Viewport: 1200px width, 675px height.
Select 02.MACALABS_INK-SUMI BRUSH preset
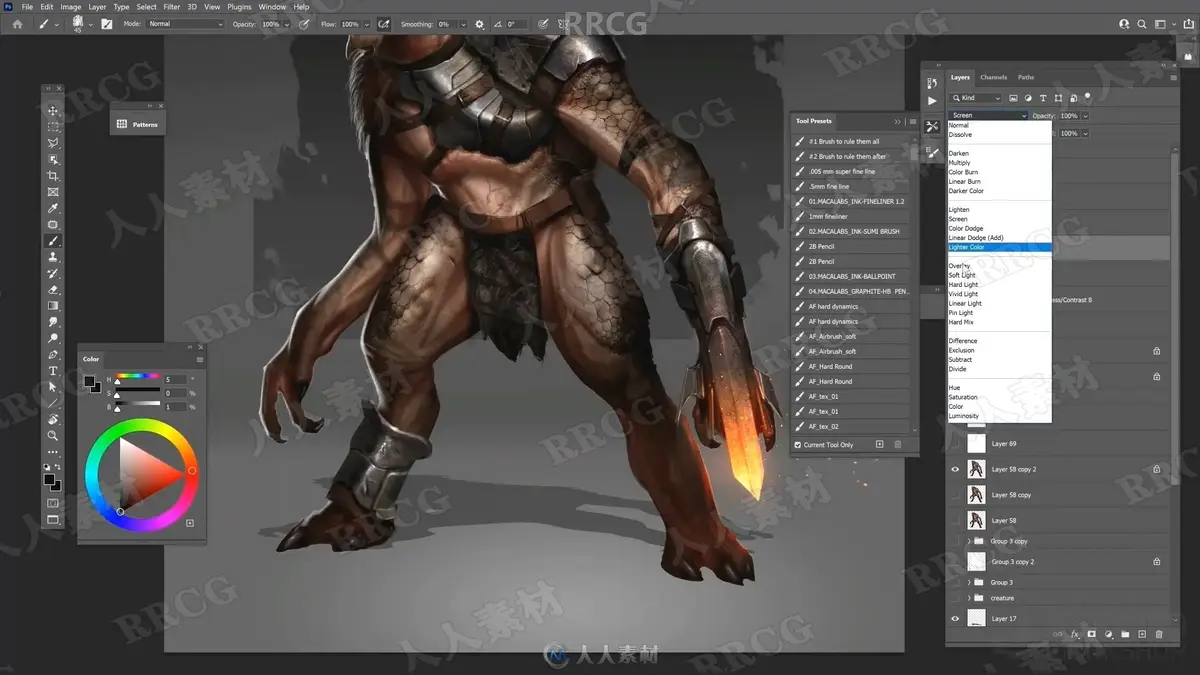[852, 231]
